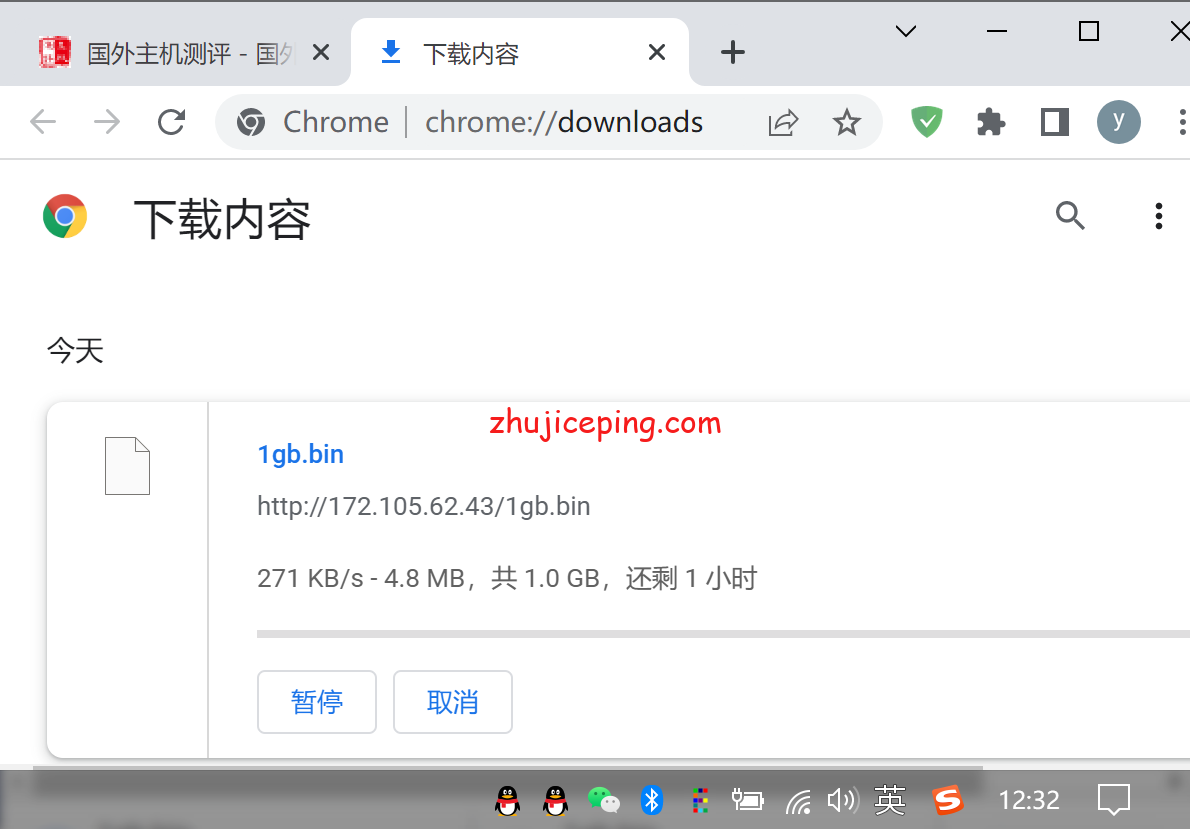The width and height of the screenshot is (1190, 829).
Task: Open the tab search dropdown chevron
Action: 906,31
